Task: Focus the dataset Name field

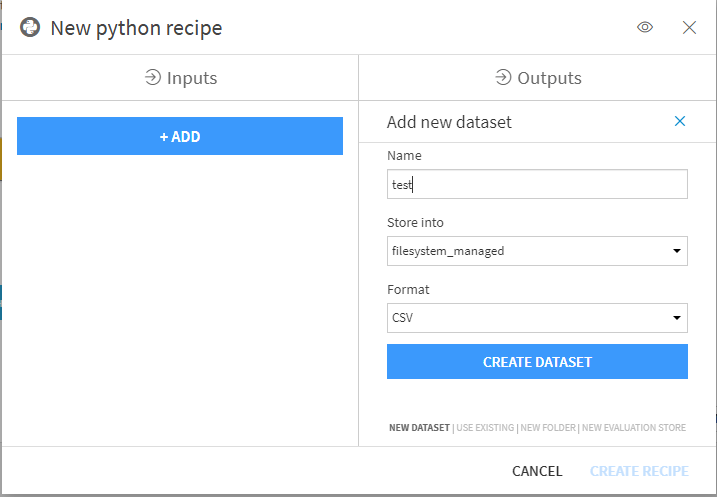Action: (x=537, y=184)
